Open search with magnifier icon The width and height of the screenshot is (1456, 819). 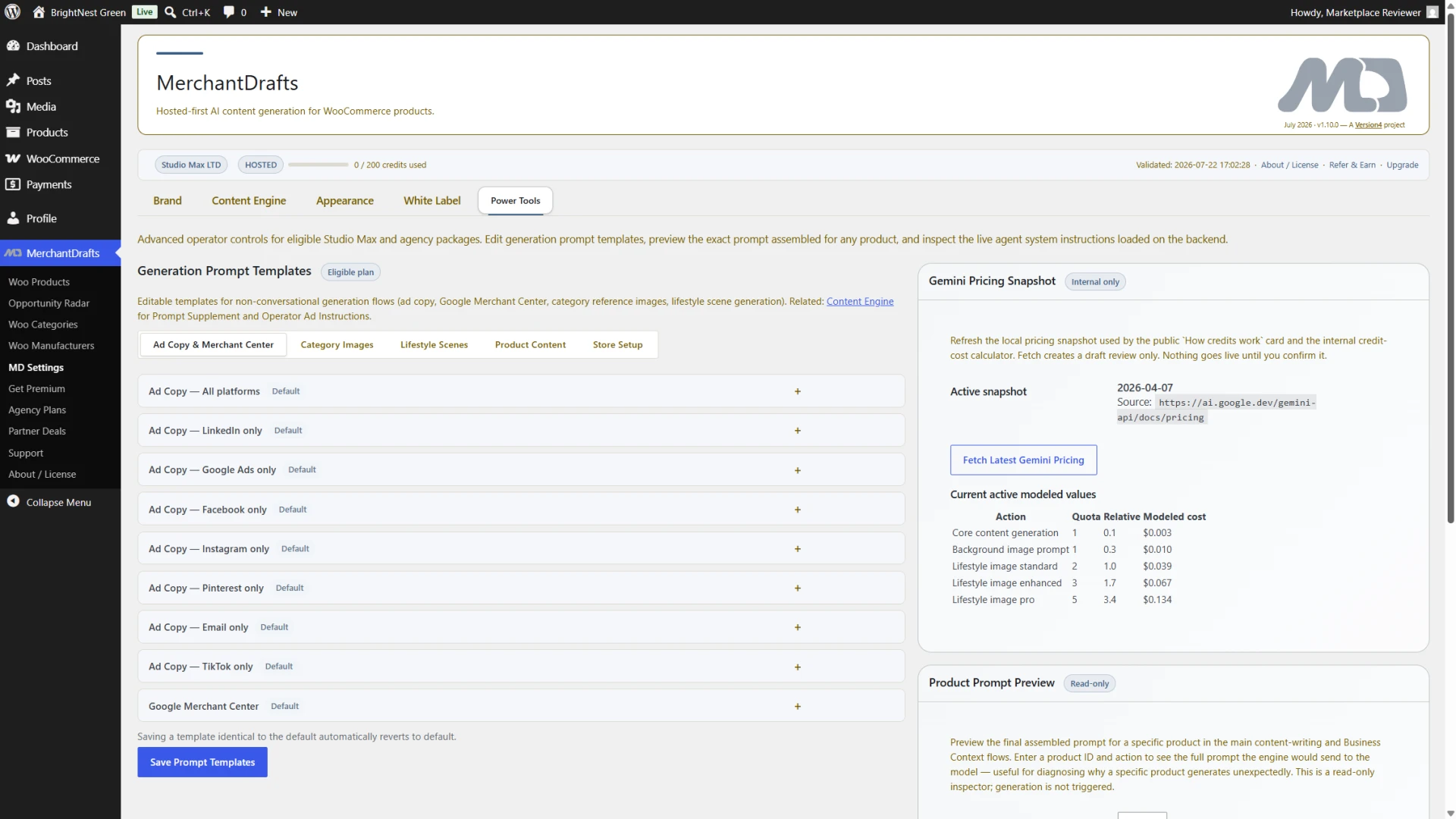[171, 12]
